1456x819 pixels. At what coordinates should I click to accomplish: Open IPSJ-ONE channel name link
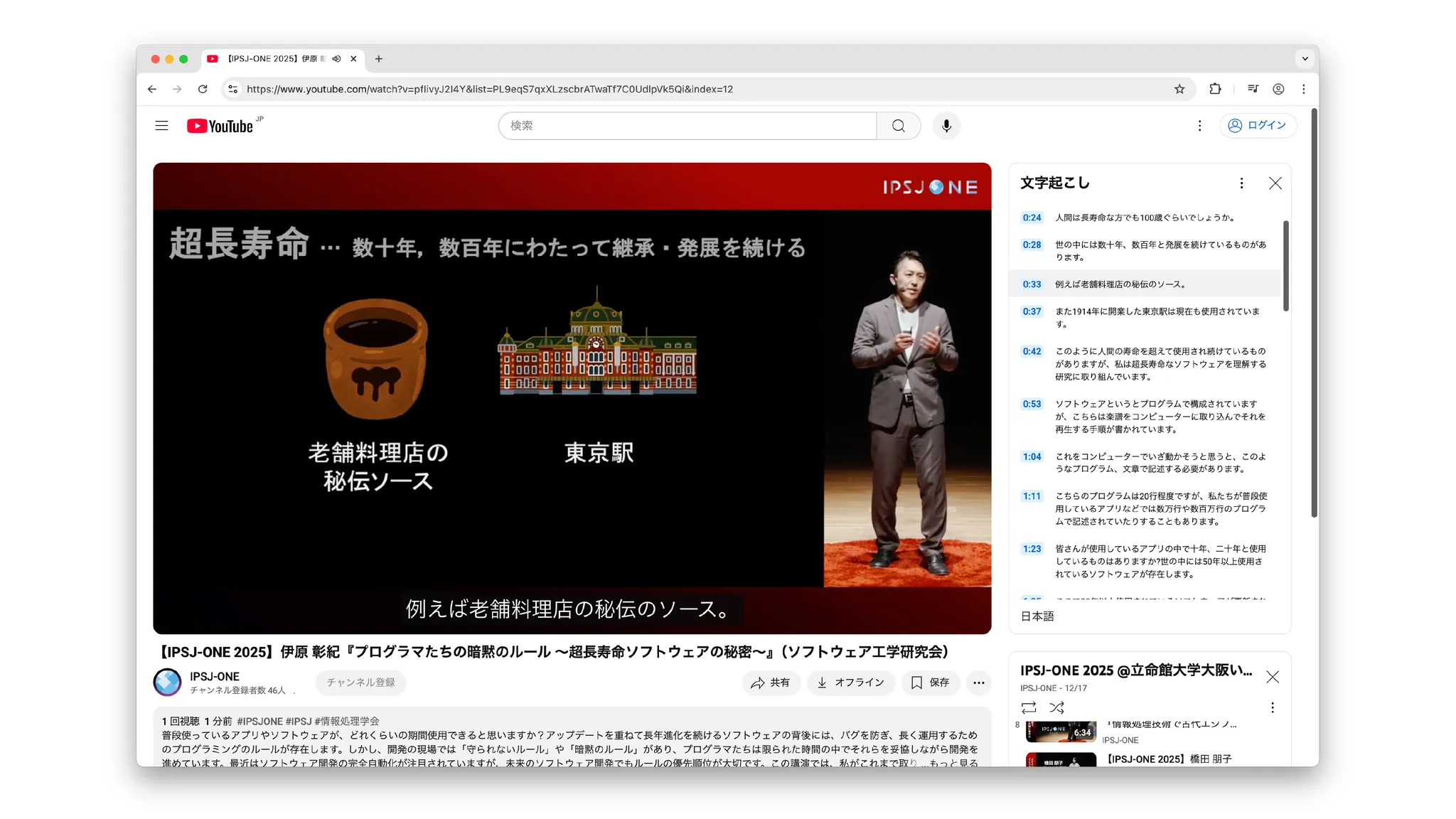pyautogui.click(x=215, y=676)
